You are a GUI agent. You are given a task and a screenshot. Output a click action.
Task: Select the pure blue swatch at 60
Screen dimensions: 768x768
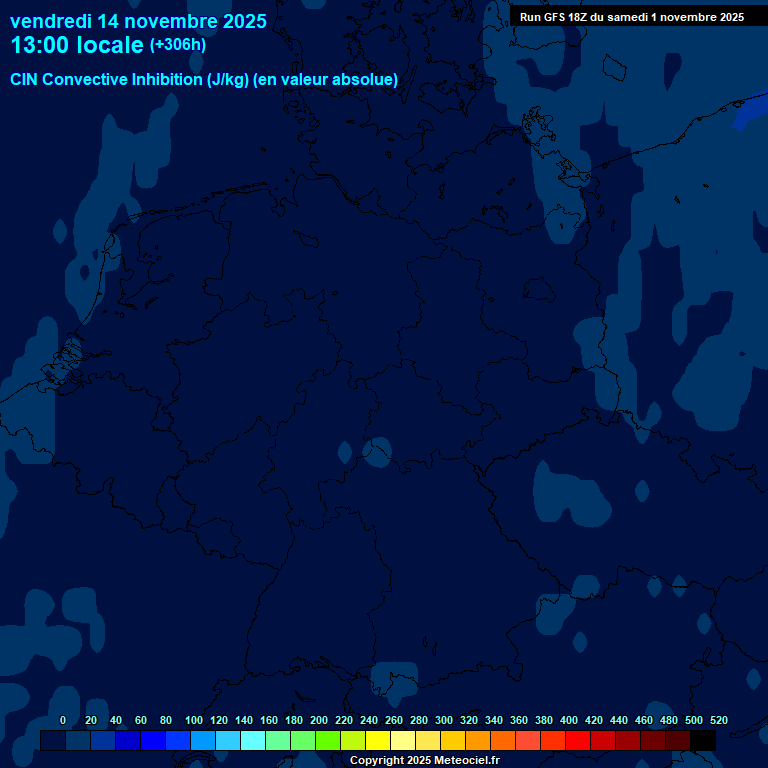(x=153, y=740)
